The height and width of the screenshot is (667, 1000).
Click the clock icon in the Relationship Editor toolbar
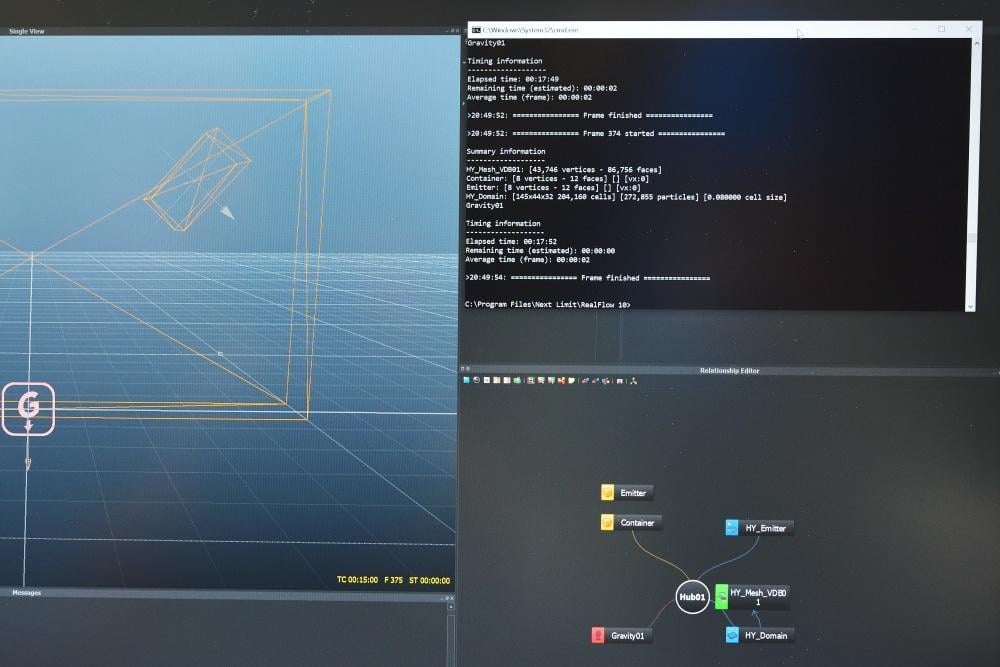pos(475,382)
